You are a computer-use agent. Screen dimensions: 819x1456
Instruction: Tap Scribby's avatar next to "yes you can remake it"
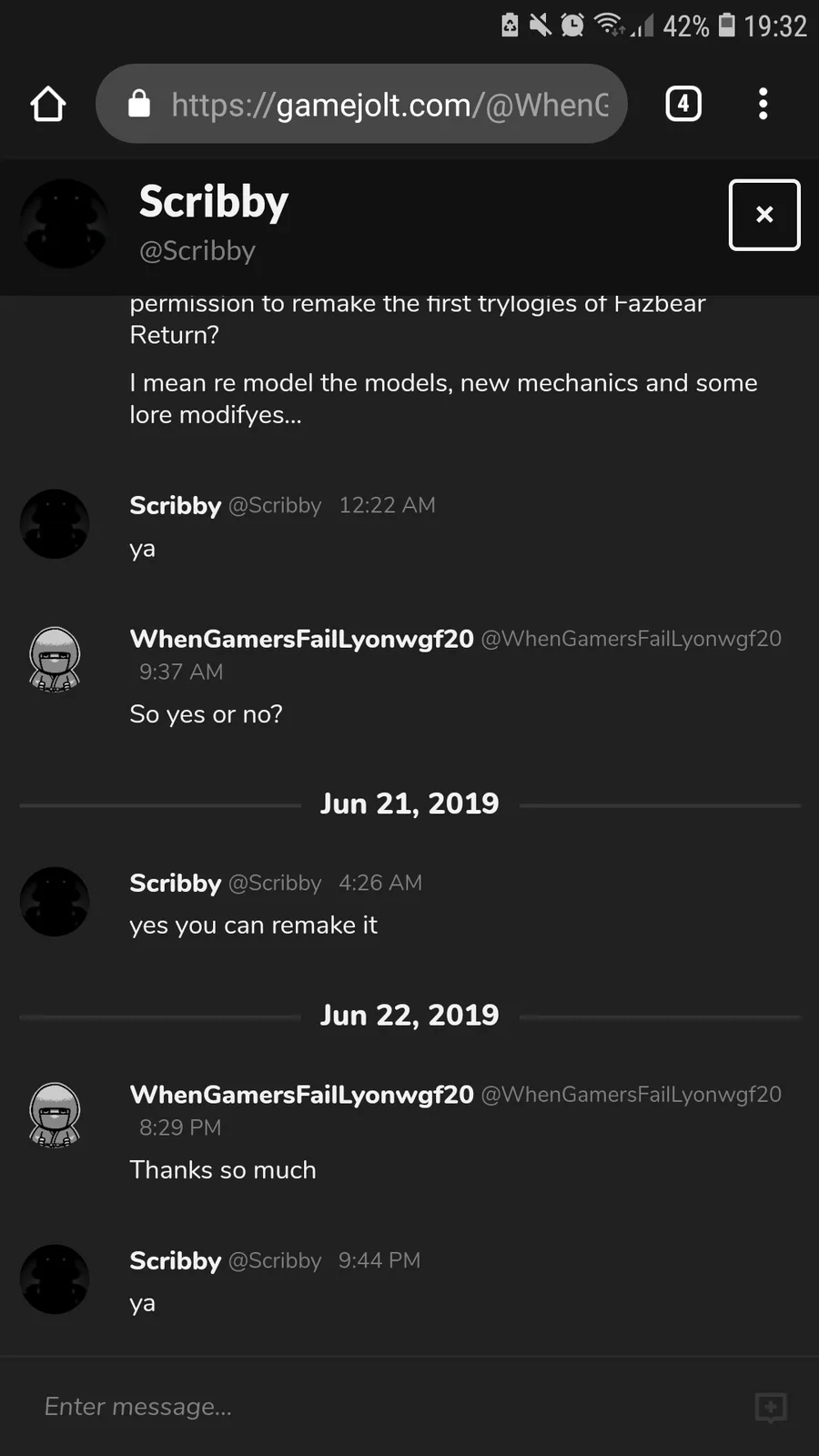pos(55,902)
